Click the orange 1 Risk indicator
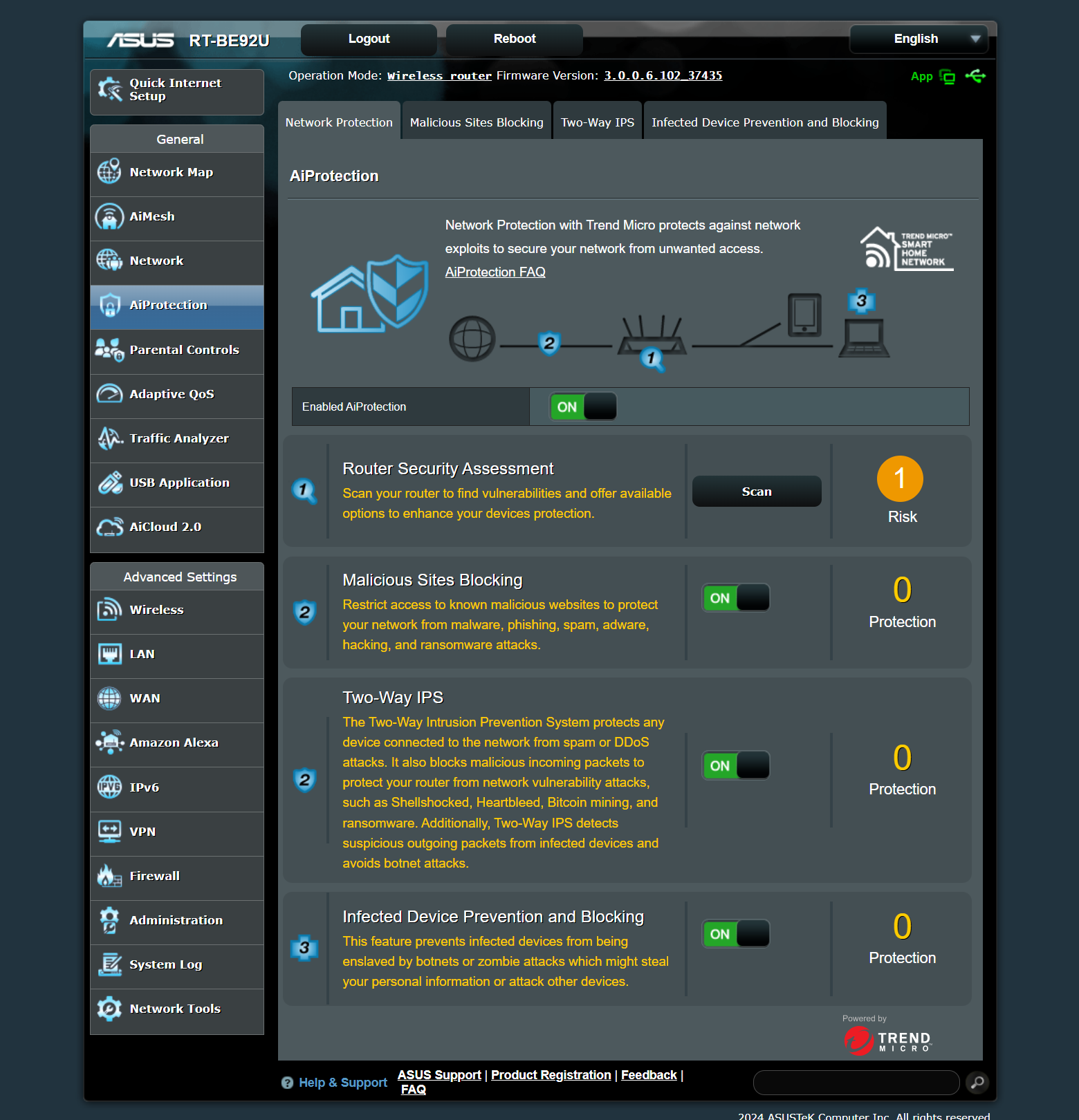Image resolution: width=1079 pixels, height=1120 pixels. [900, 478]
